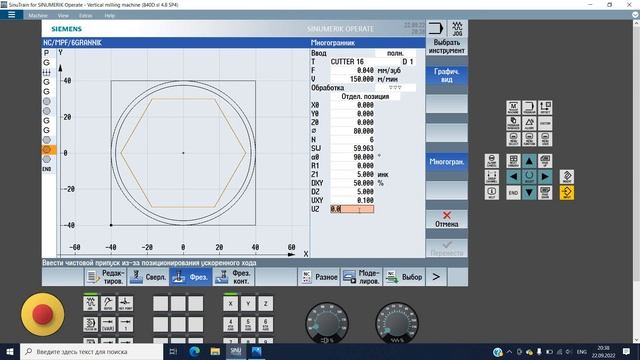Change the 'Отдел. позиция' position field
640x360 pixels.
coord(365,96)
